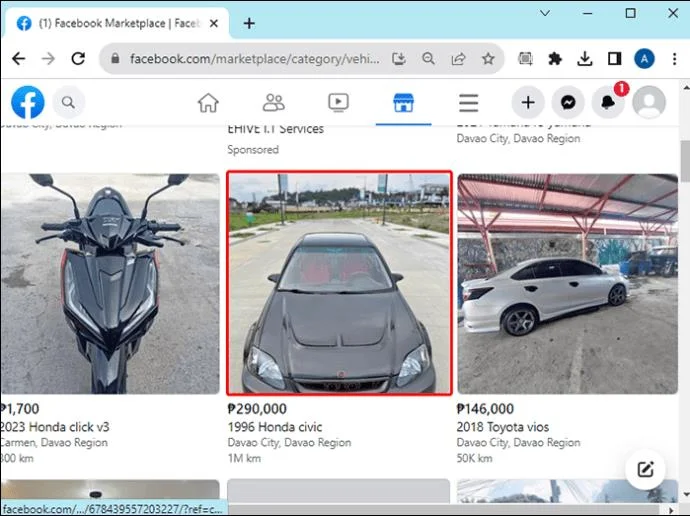Open the EHIVE I.T Services sponsored listing
690x516 pixels.
[x=275, y=129]
